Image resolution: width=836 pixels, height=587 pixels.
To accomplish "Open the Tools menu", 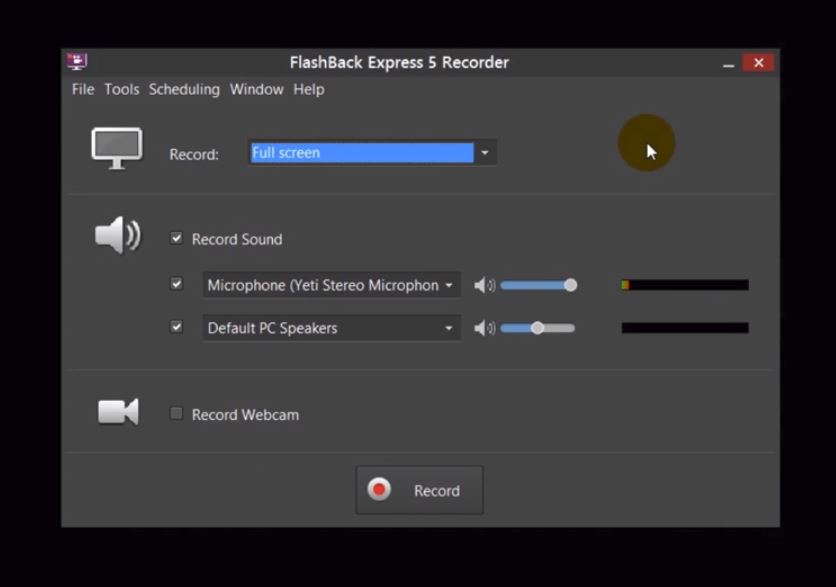I will click(x=122, y=89).
